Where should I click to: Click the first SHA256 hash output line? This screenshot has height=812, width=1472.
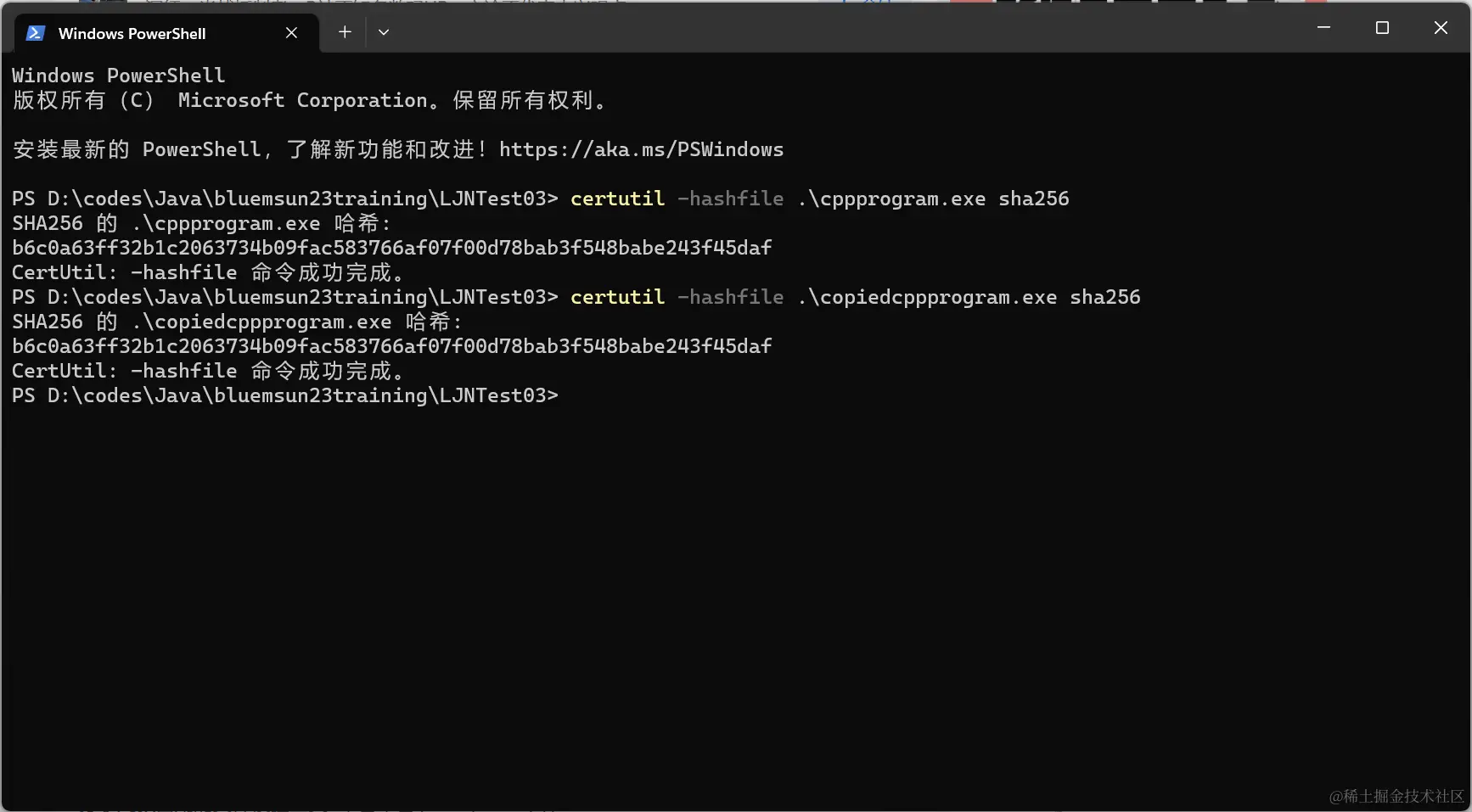pyautogui.click(x=391, y=248)
